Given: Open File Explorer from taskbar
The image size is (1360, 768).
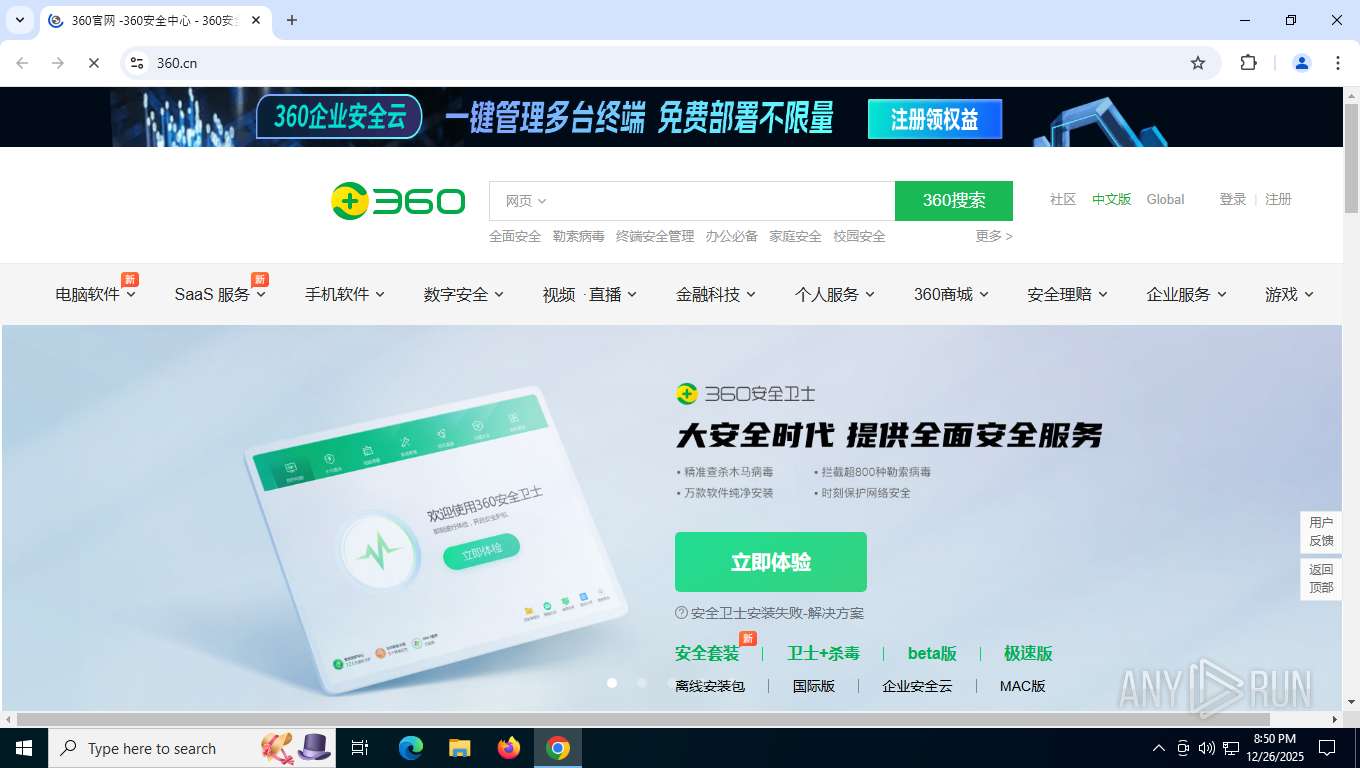Looking at the screenshot, I should point(459,748).
